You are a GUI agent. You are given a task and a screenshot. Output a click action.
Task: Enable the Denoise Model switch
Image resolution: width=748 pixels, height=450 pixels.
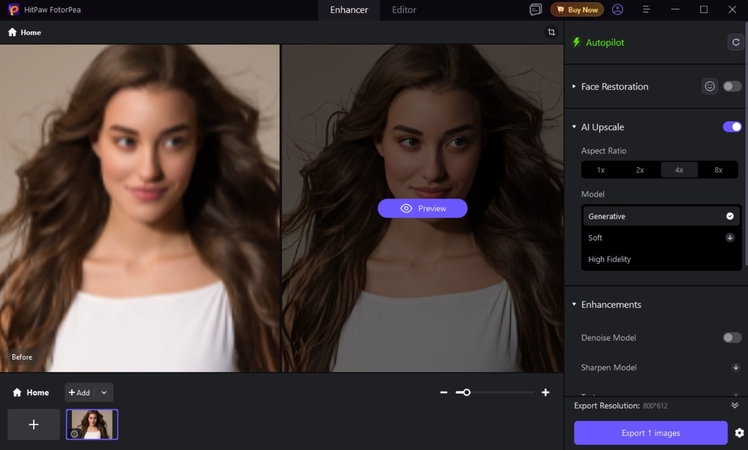coord(732,337)
